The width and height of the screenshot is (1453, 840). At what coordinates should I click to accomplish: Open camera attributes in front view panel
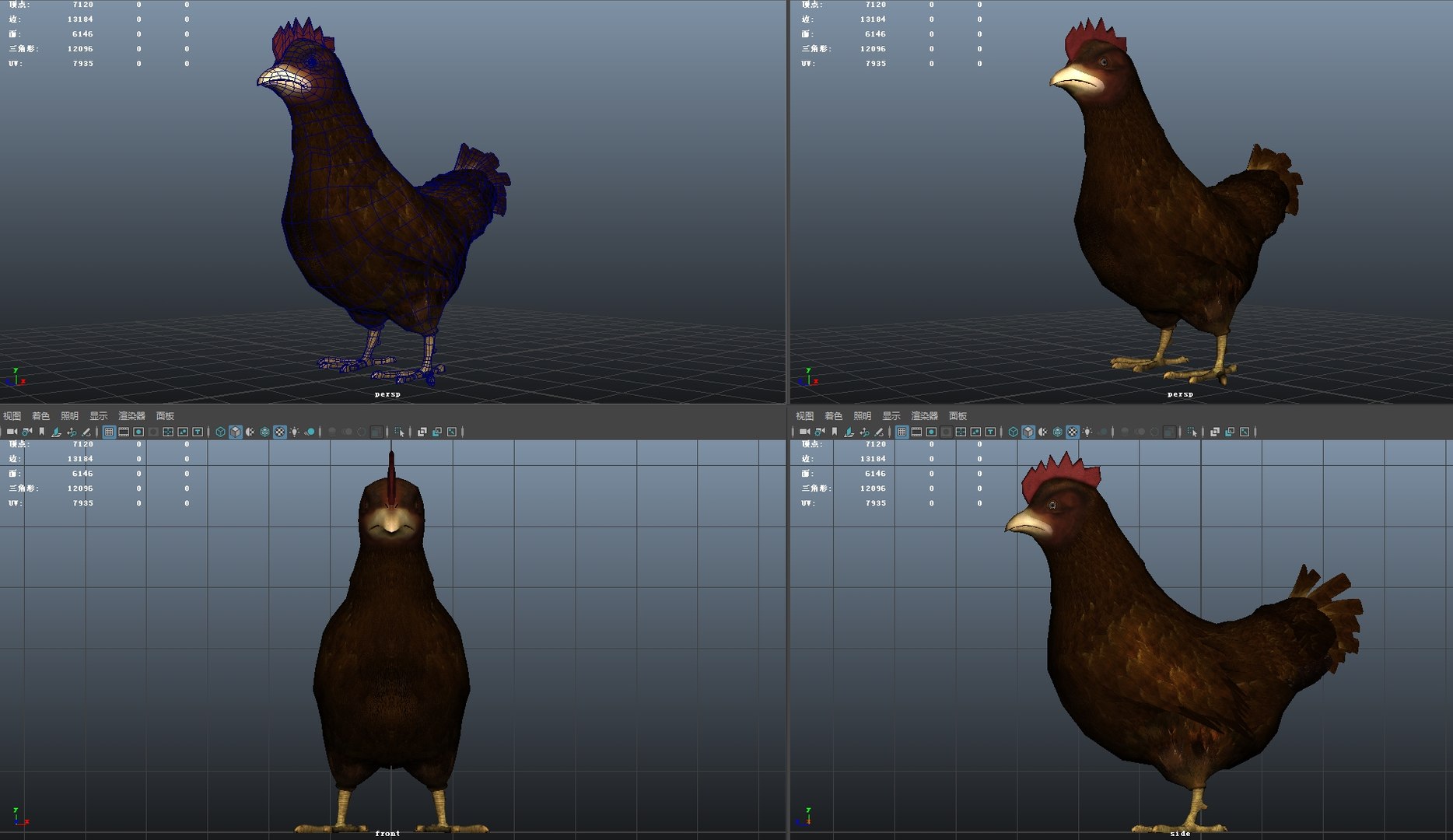tap(27, 432)
